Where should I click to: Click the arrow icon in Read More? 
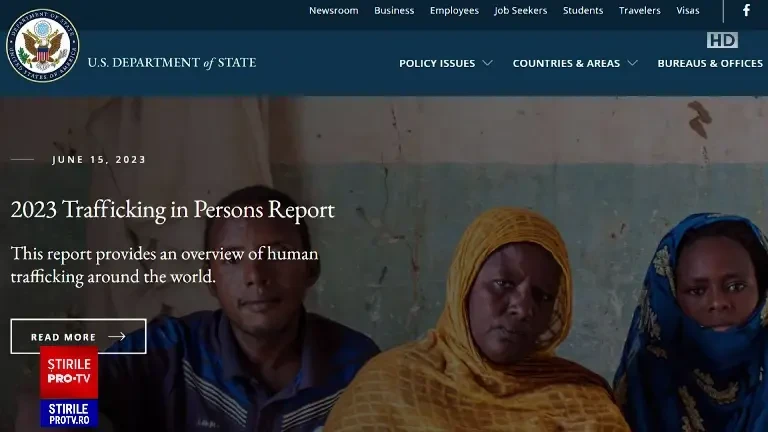(117, 336)
